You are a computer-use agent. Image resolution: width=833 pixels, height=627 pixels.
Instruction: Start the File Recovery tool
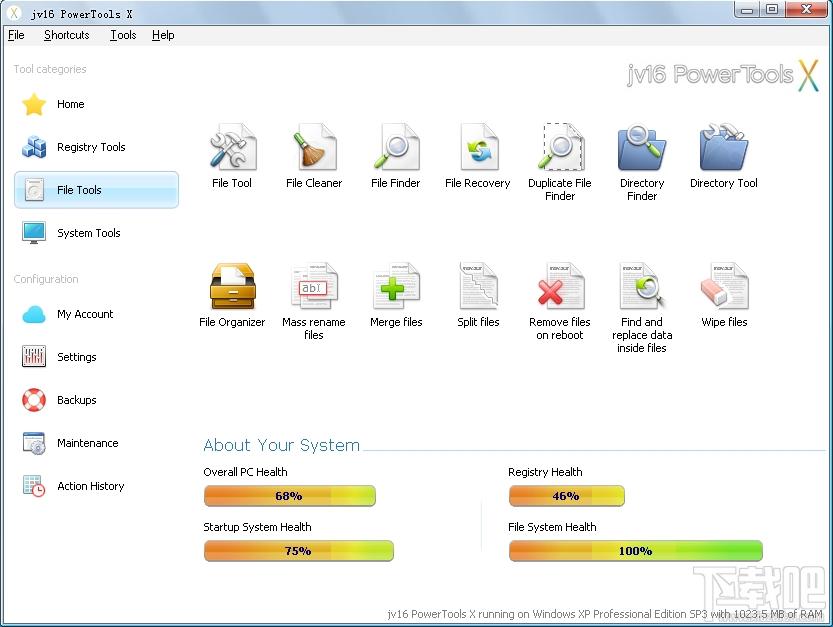(x=478, y=147)
